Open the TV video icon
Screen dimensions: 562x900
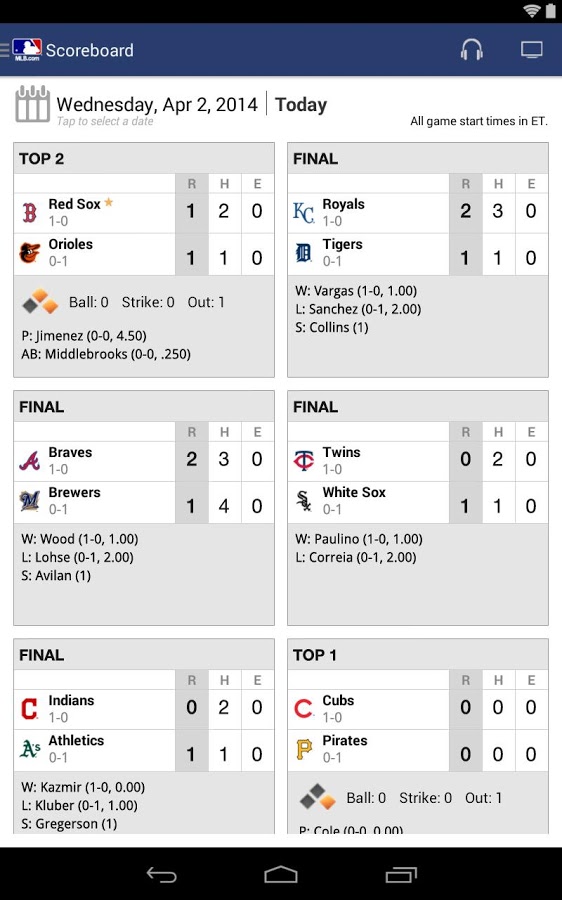pyautogui.click(x=532, y=50)
